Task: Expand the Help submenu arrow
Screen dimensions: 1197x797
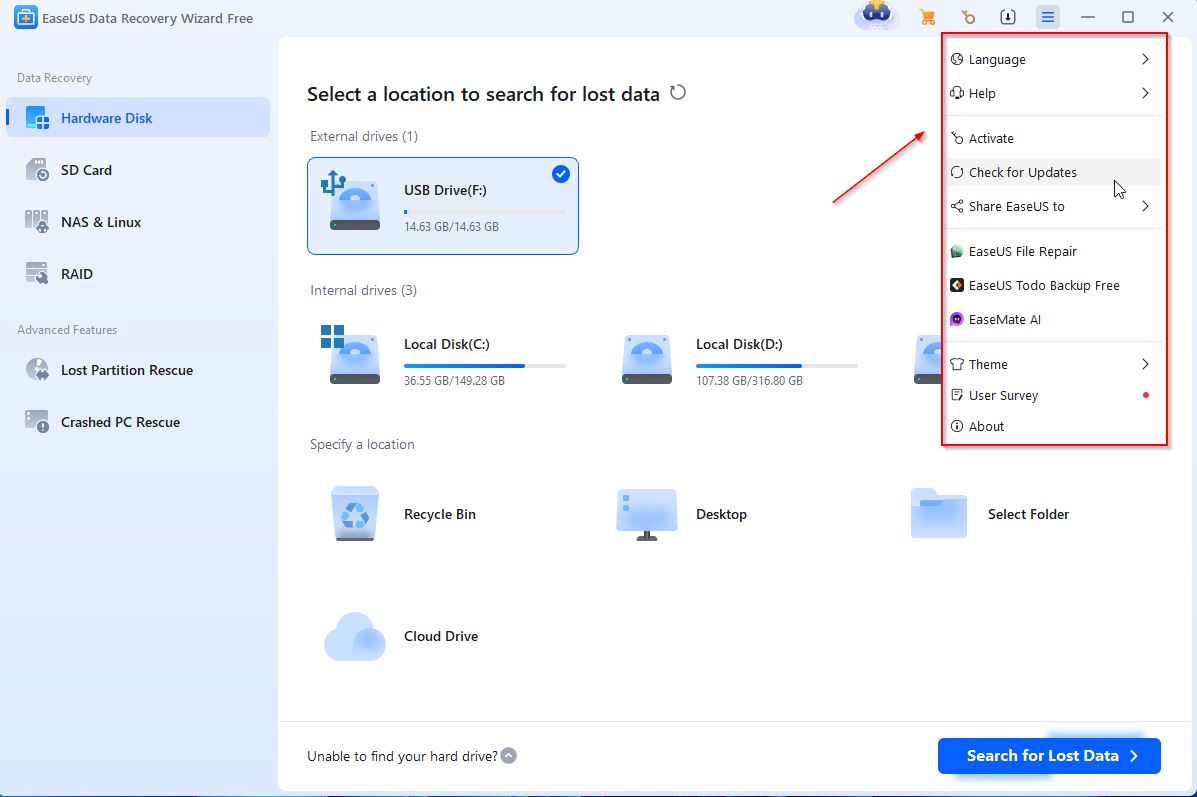Action: [x=1145, y=93]
